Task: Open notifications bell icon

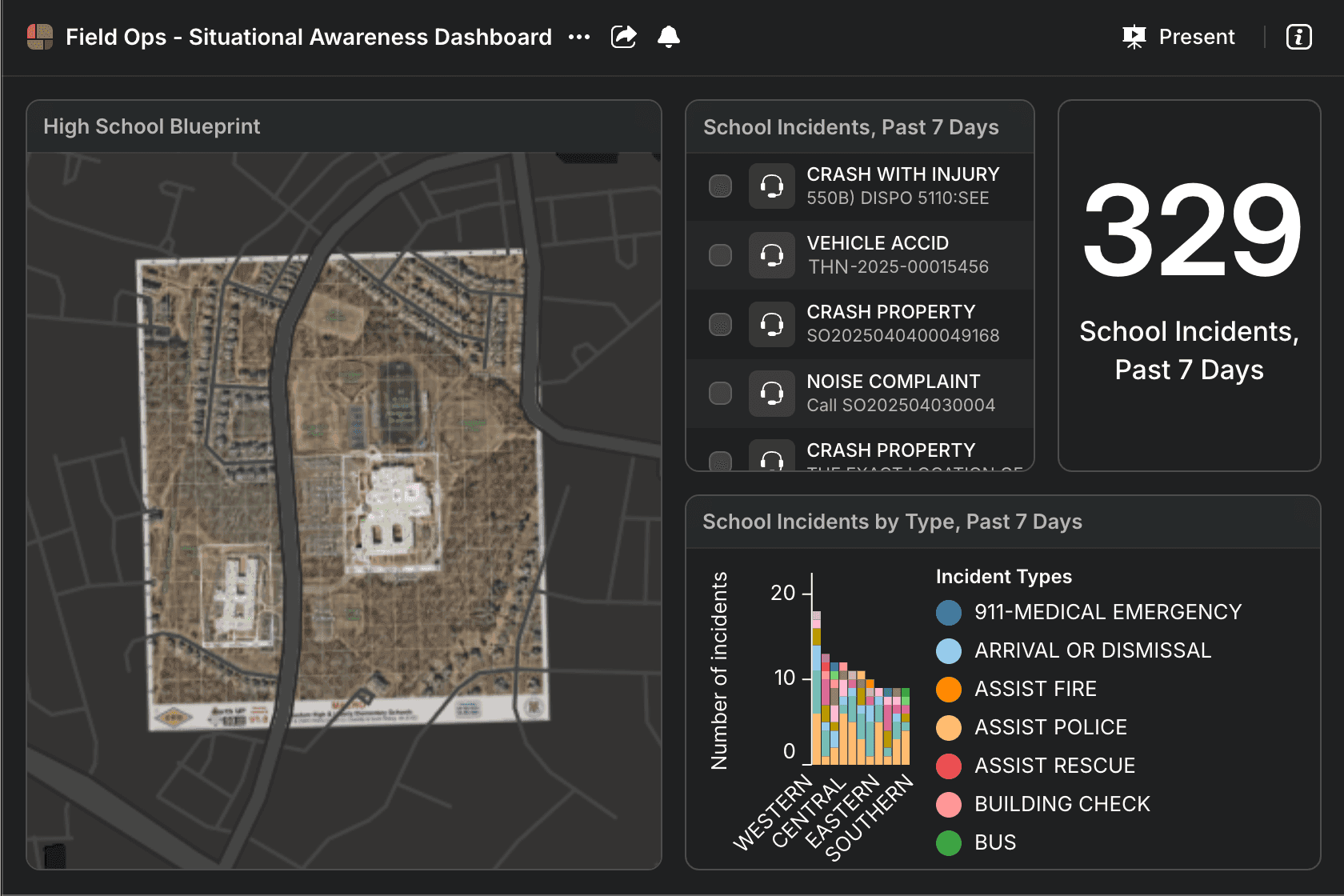Action: [x=669, y=37]
